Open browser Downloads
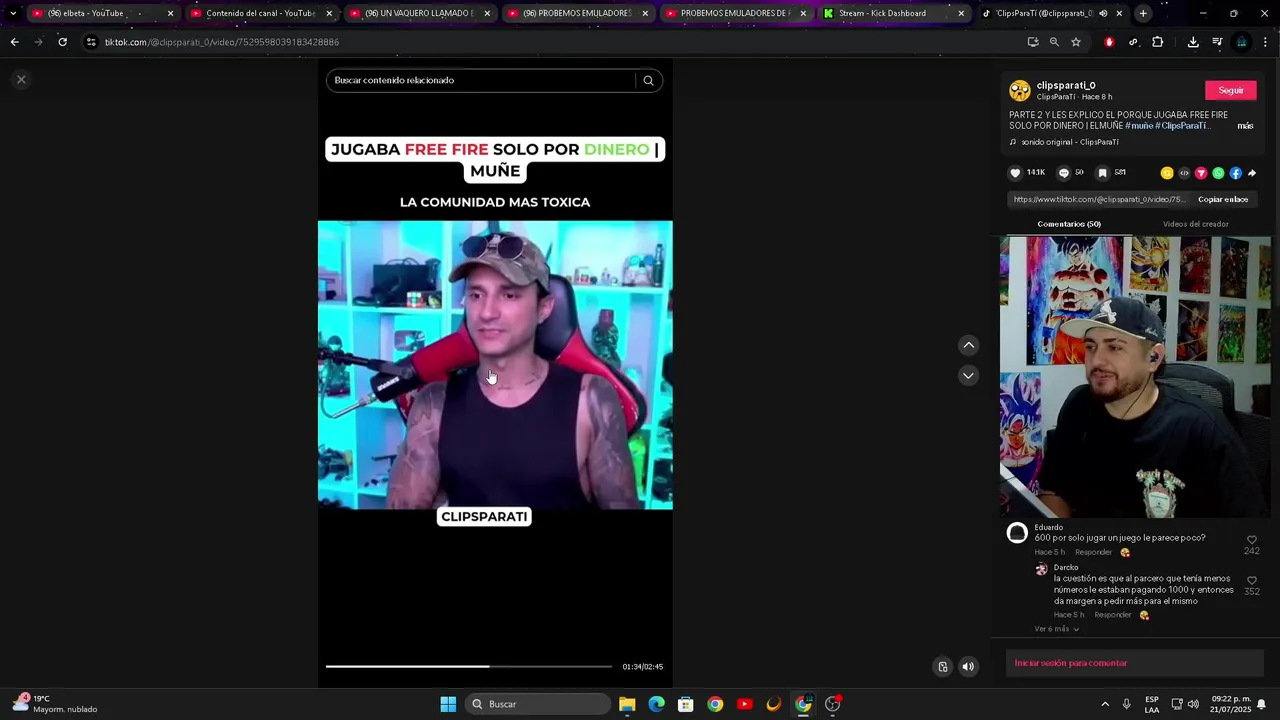The width and height of the screenshot is (1280, 720). coord(1193,42)
